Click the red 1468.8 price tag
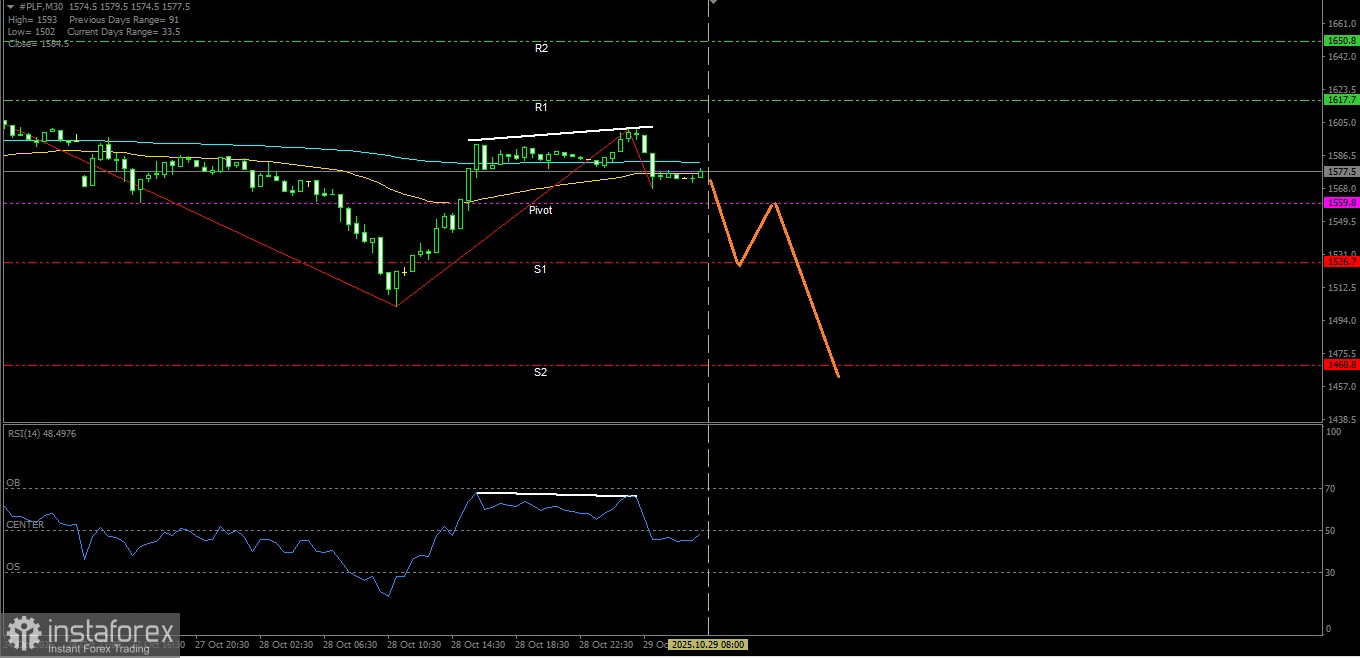The image size is (1360, 658). pyautogui.click(x=1340, y=365)
